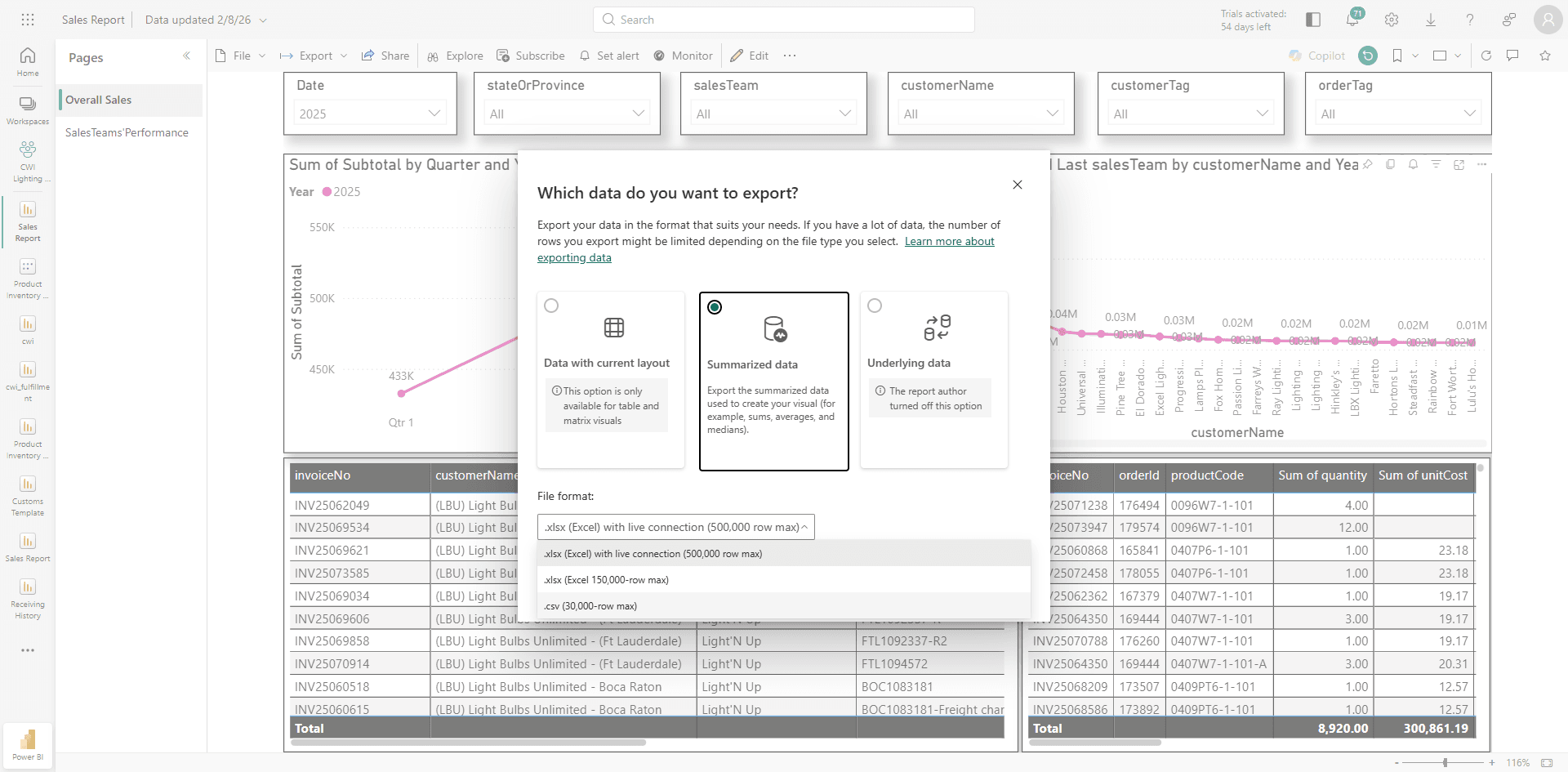Click the reset to default icon
Image resolution: width=1568 pixels, height=772 pixels.
[x=1368, y=56]
